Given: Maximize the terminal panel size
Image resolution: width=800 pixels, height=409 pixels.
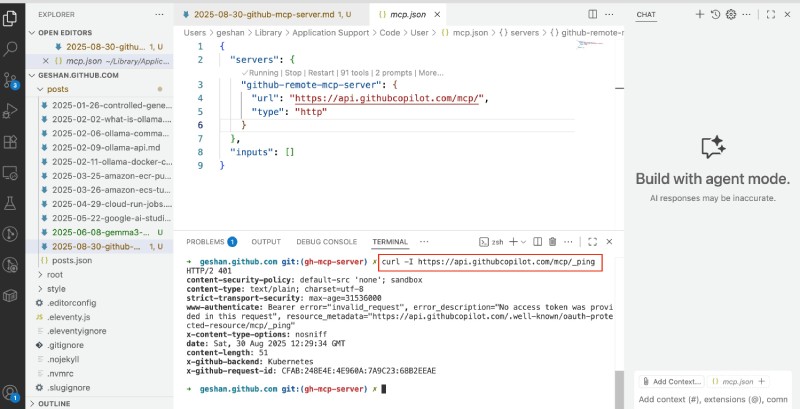Looking at the screenshot, I should (592, 242).
